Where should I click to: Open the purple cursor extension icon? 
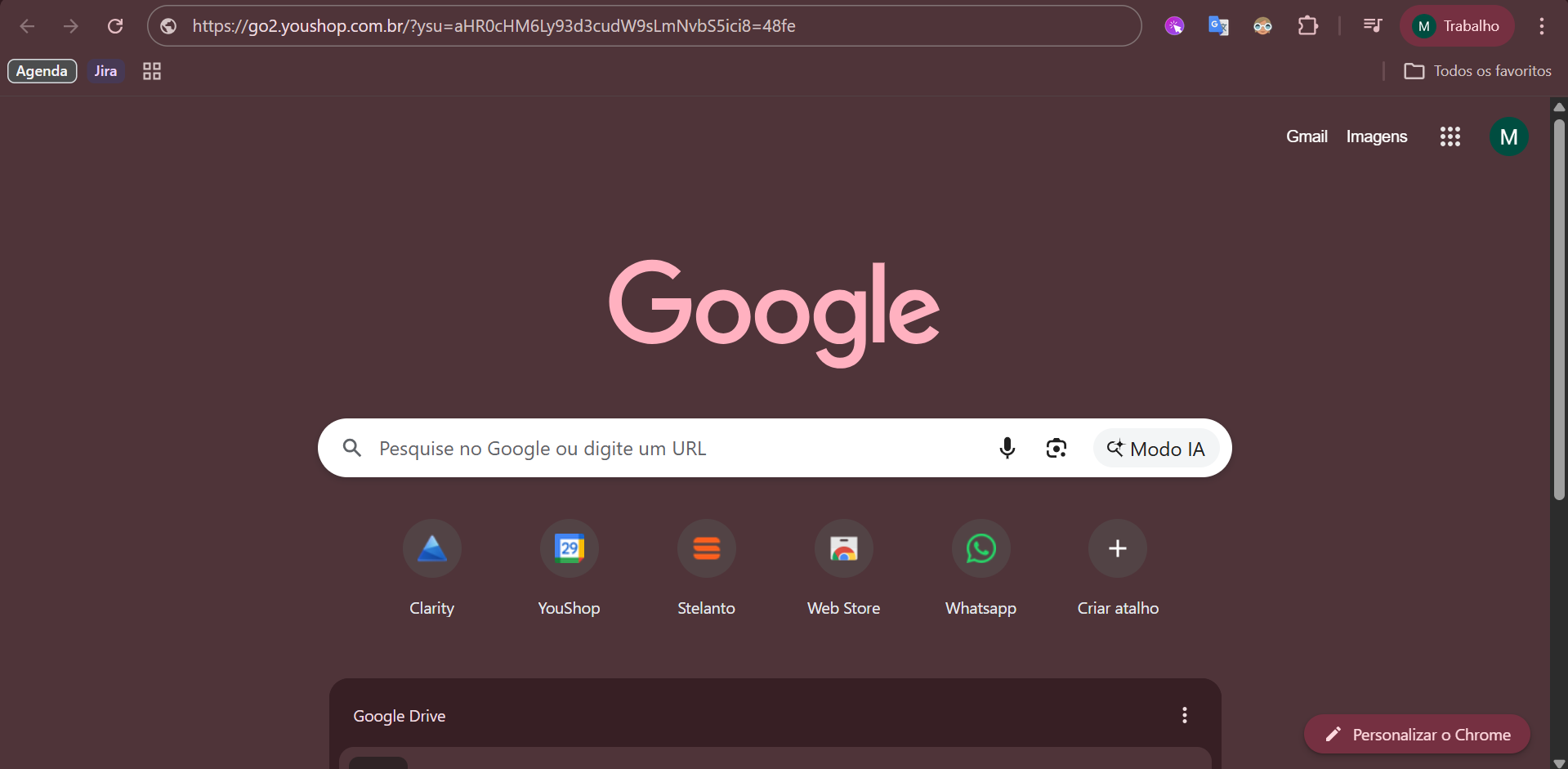[x=1174, y=26]
